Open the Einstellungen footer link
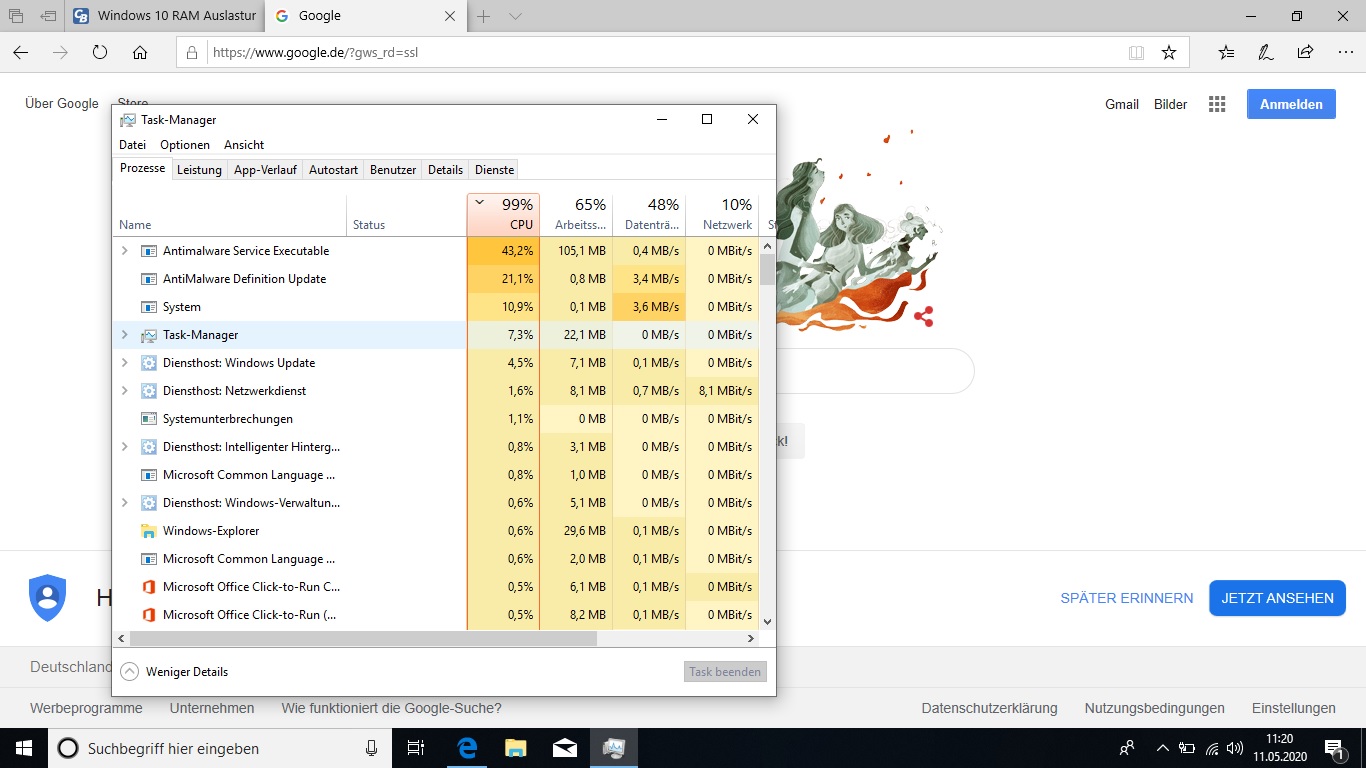1366x768 pixels. tap(1293, 708)
